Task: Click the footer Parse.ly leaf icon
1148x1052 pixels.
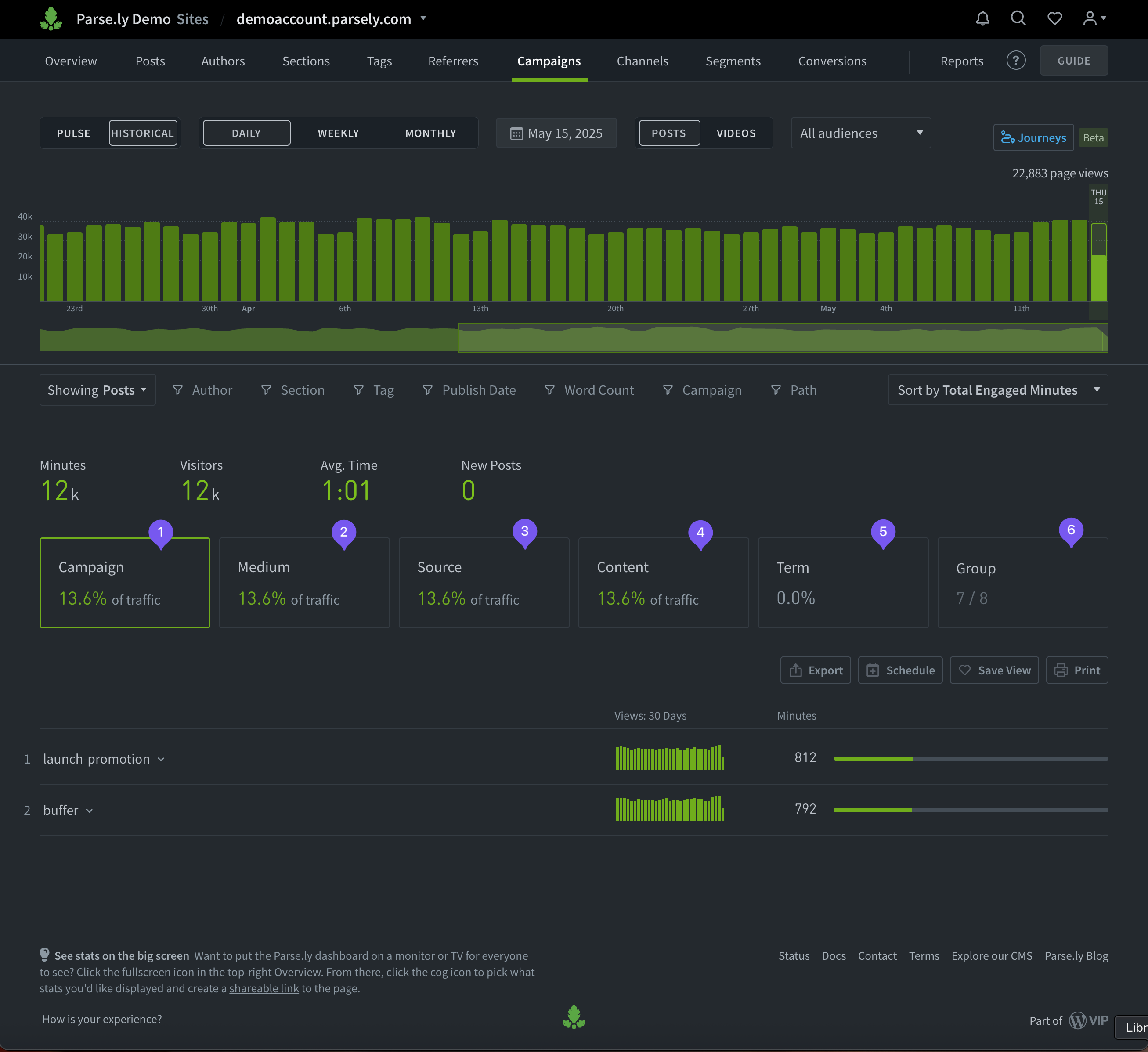Action: tap(574, 1017)
